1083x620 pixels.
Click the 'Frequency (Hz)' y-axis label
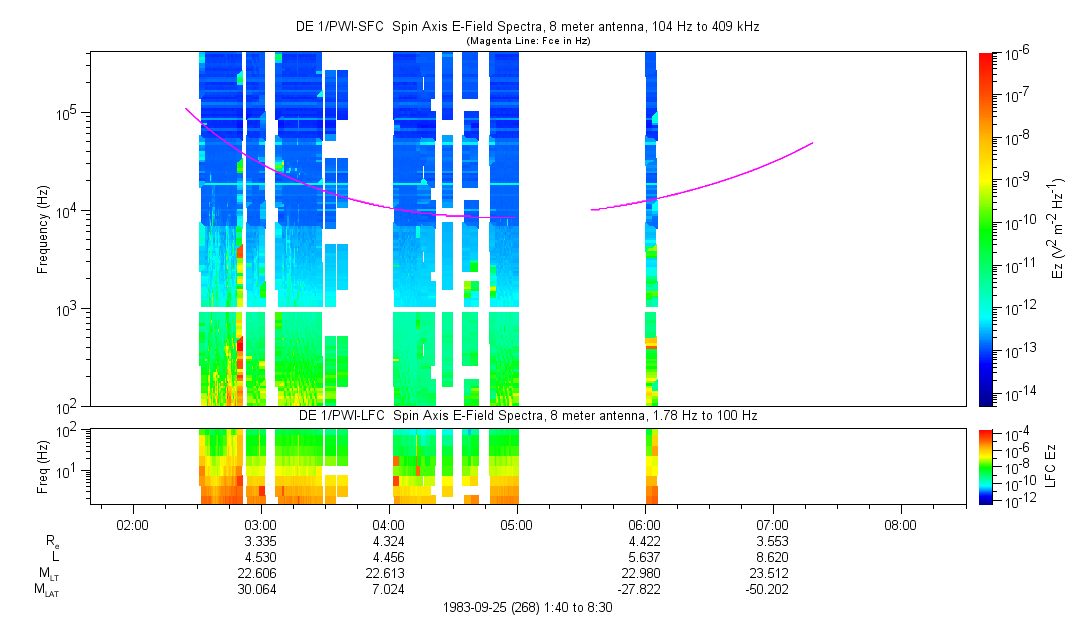[x=44, y=229]
